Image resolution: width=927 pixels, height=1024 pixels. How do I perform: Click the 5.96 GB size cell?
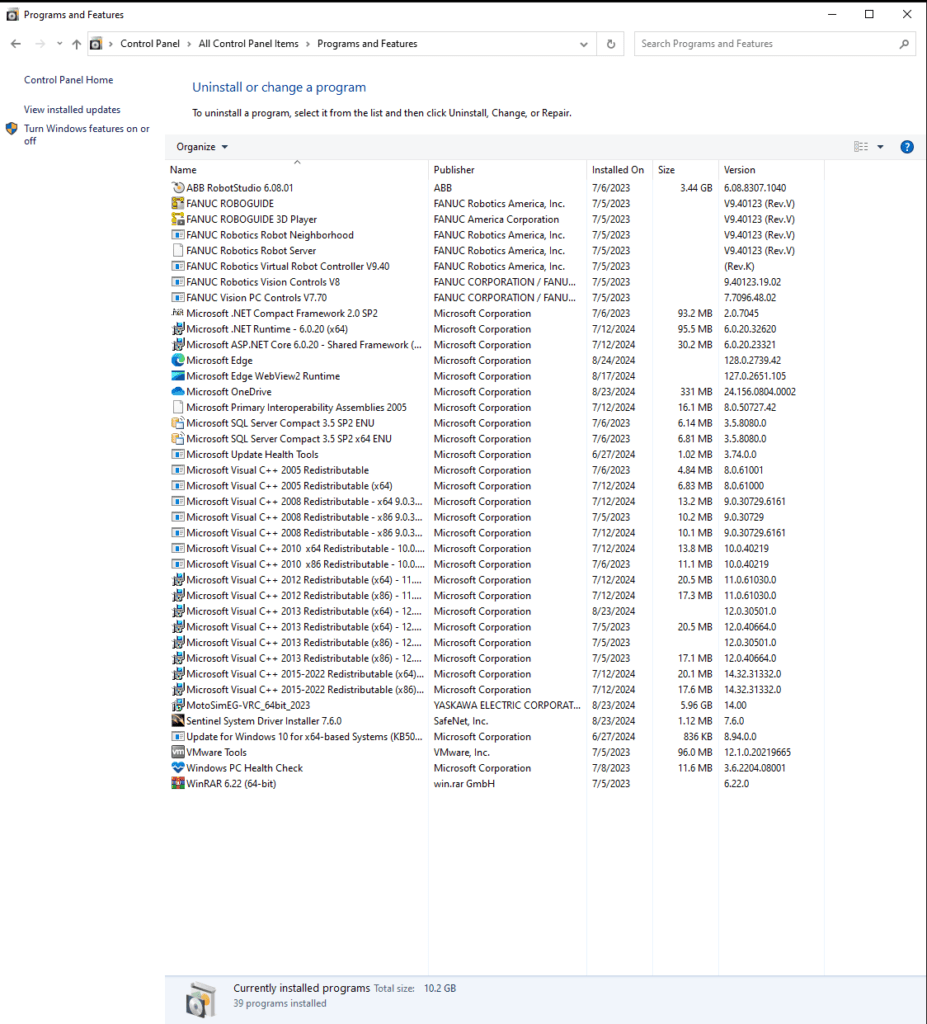pyautogui.click(x=696, y=705)
